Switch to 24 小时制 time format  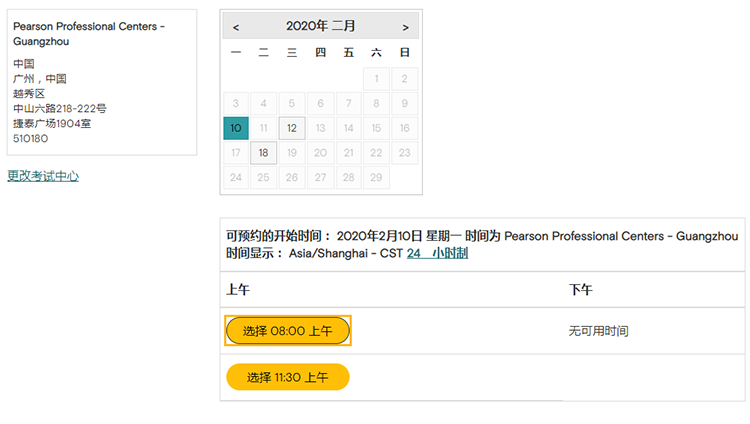pyautogui.click(x=437, y=254)
